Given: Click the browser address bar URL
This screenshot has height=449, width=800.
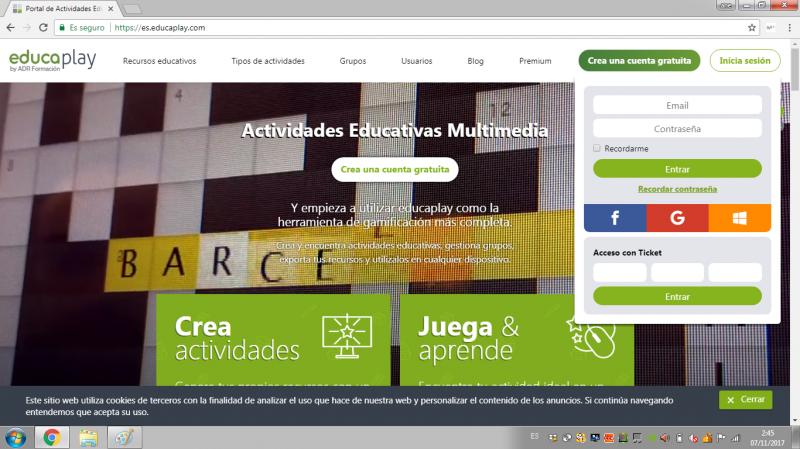Looking at the screenshot, I should [160, 28].
